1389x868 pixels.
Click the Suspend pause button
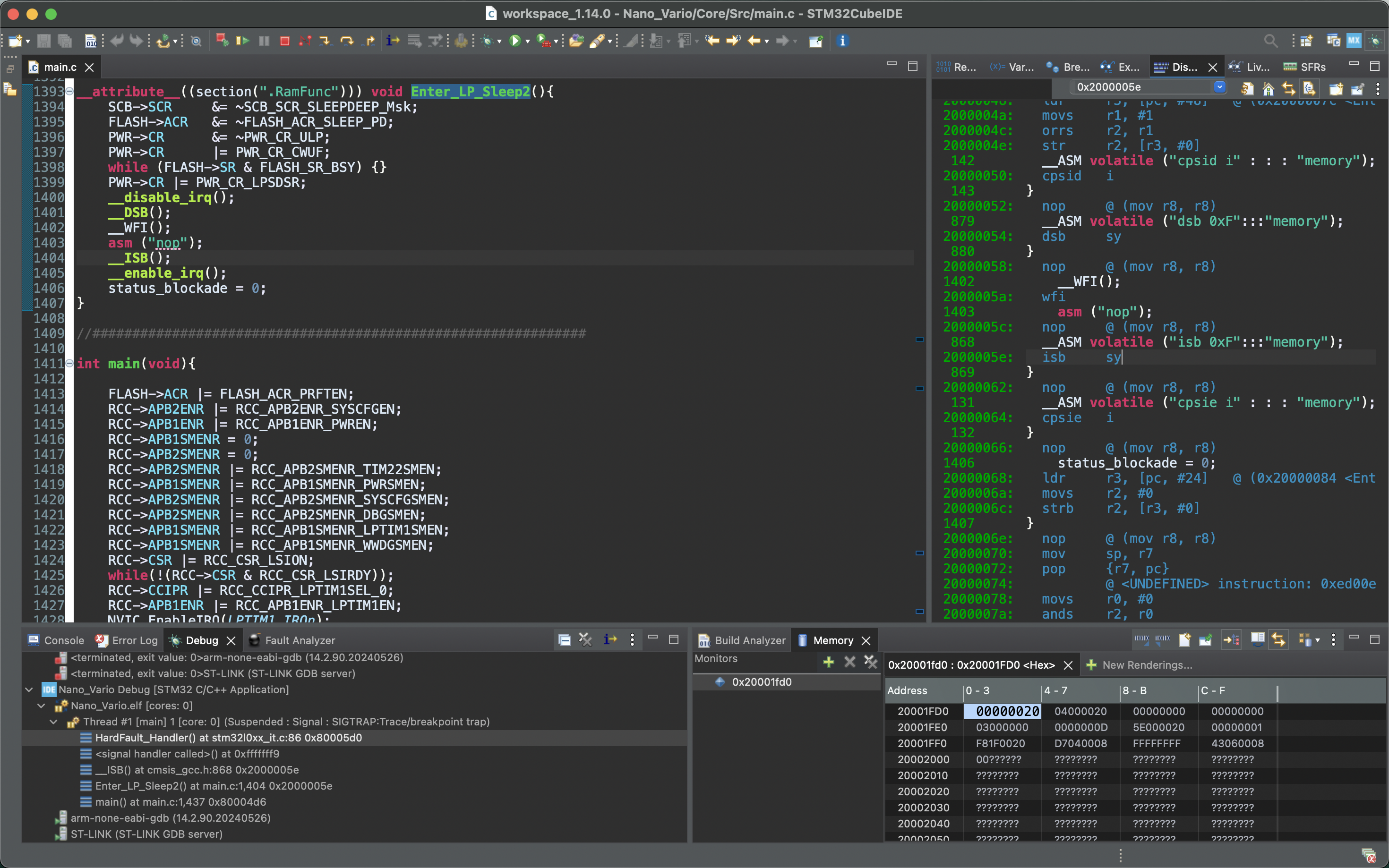[264, 41]
